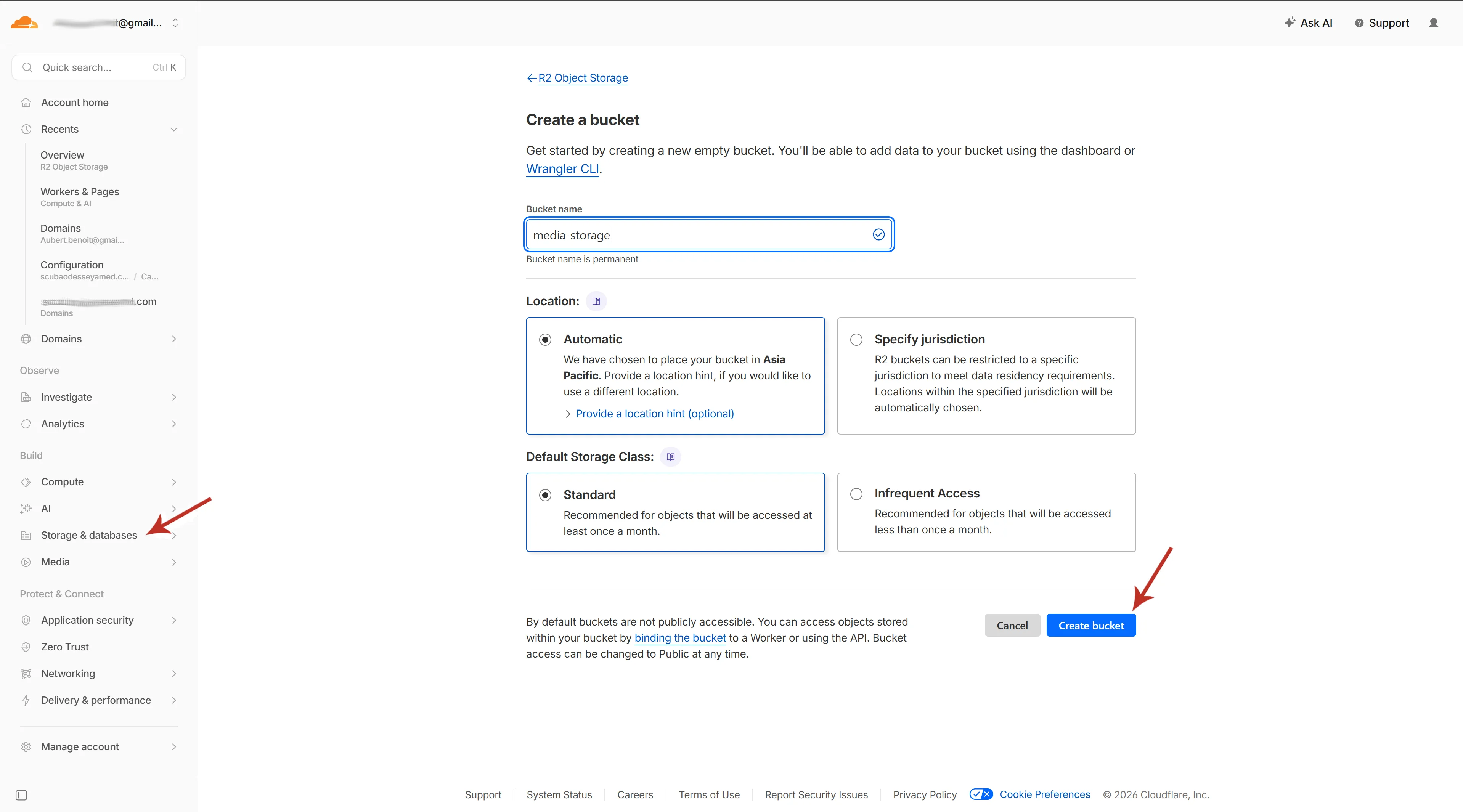The height and width of the screenshot is (812, 1463).
Task: Open footer Terms of Use link
Action: coord(709,794)
